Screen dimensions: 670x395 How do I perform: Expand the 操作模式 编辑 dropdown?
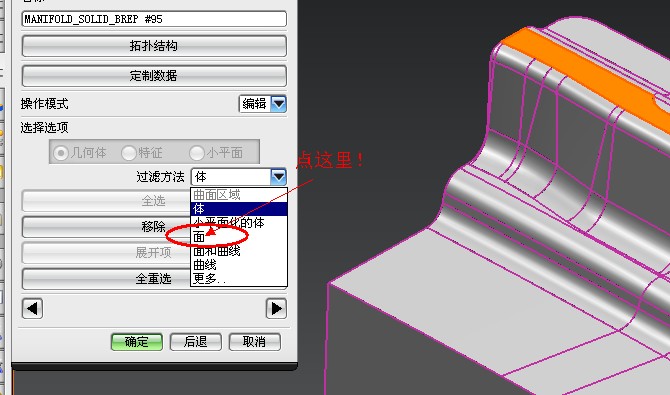coord(279,104)
